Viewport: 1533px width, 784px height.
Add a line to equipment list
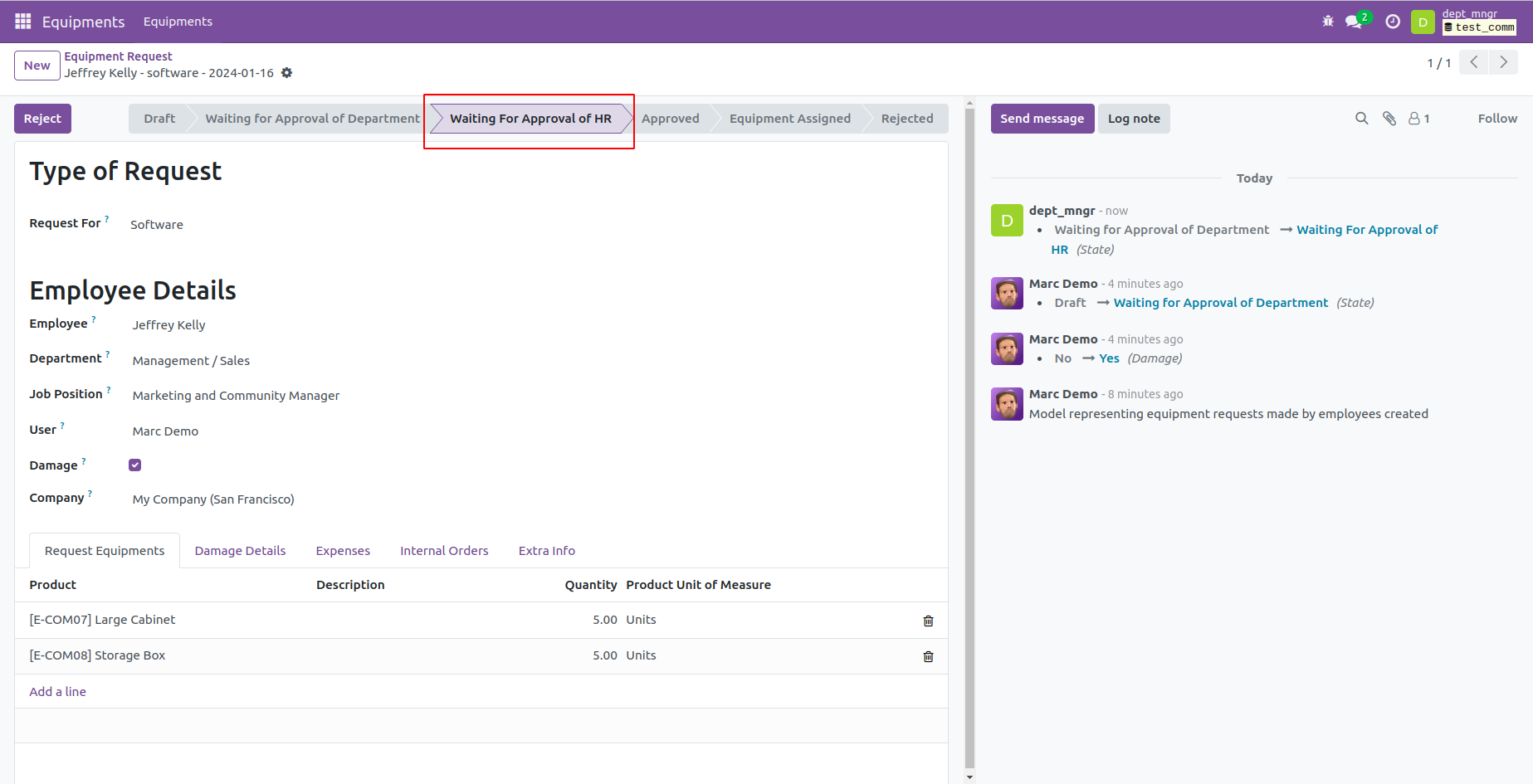pyautogui.click(x=57, y=692)
